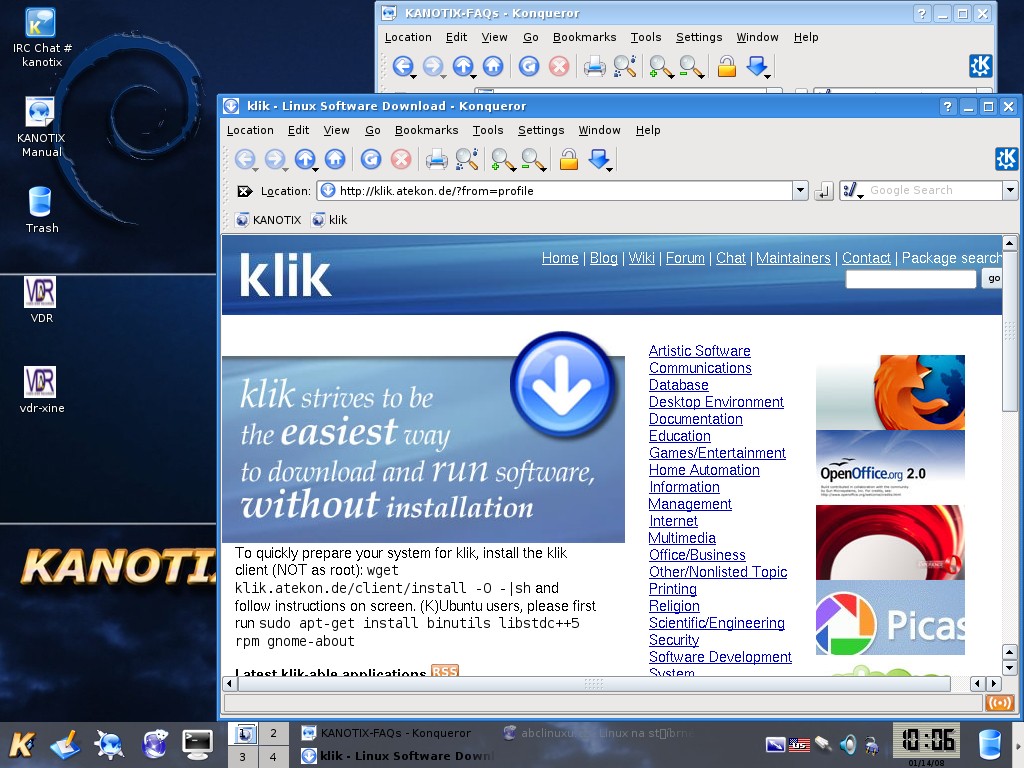The width and height of the screenshot is (1024, 768).
Task: Print the klik page using the printer icon
Action: click(x=436, y=159)
